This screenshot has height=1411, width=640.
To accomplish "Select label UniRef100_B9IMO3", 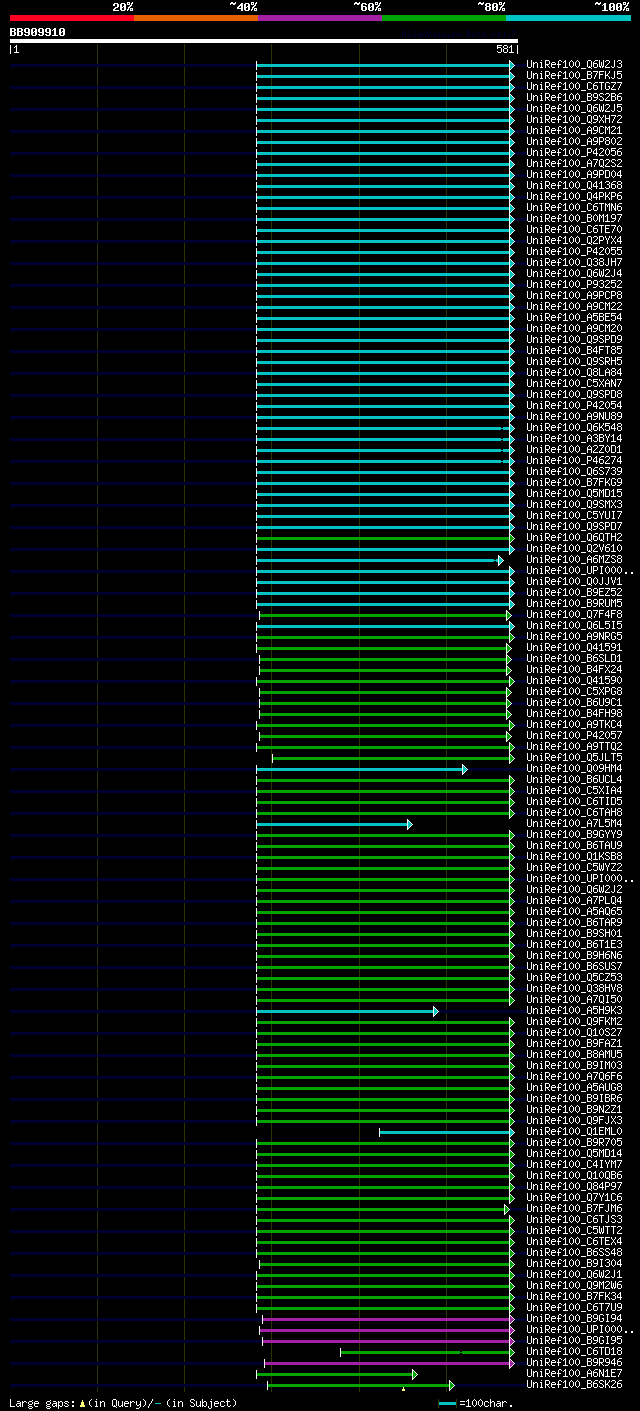I will pos(574,1065).
